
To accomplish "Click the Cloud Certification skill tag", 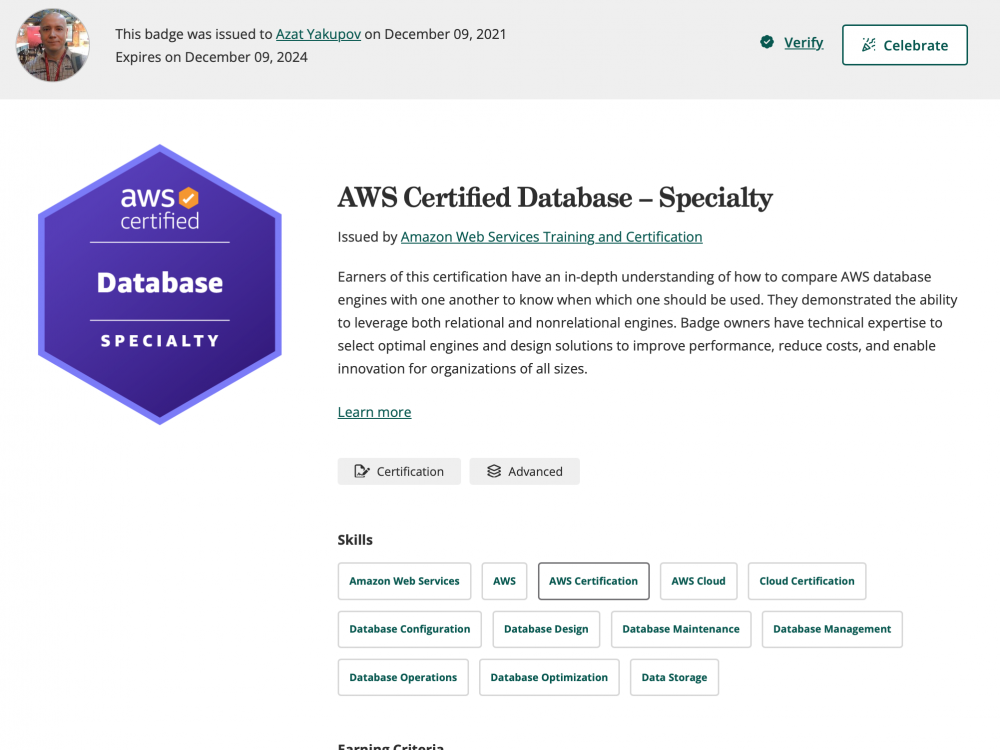I will pos(806,581).
